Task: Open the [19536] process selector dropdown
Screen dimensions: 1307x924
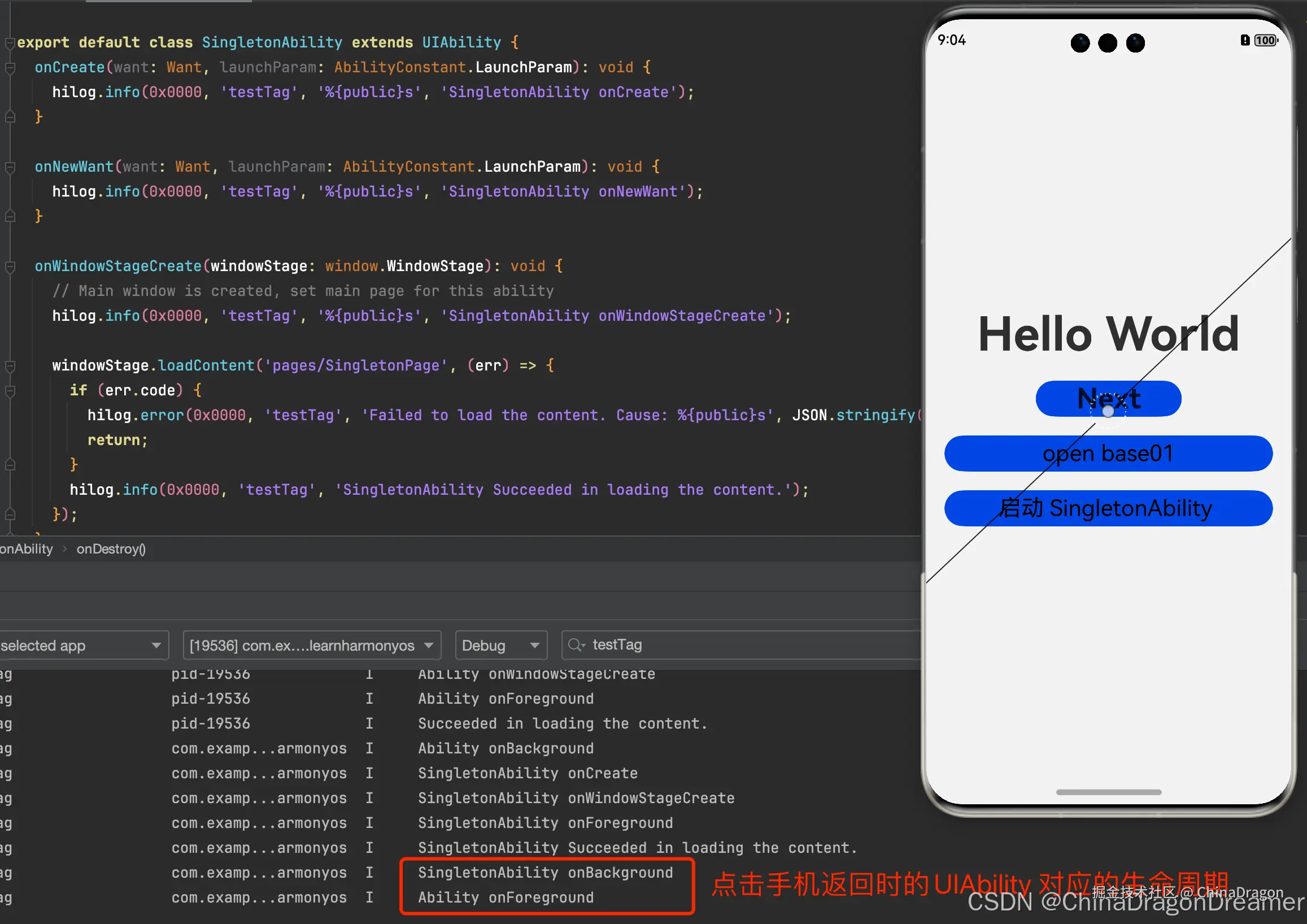Action: tap(312, 645)
